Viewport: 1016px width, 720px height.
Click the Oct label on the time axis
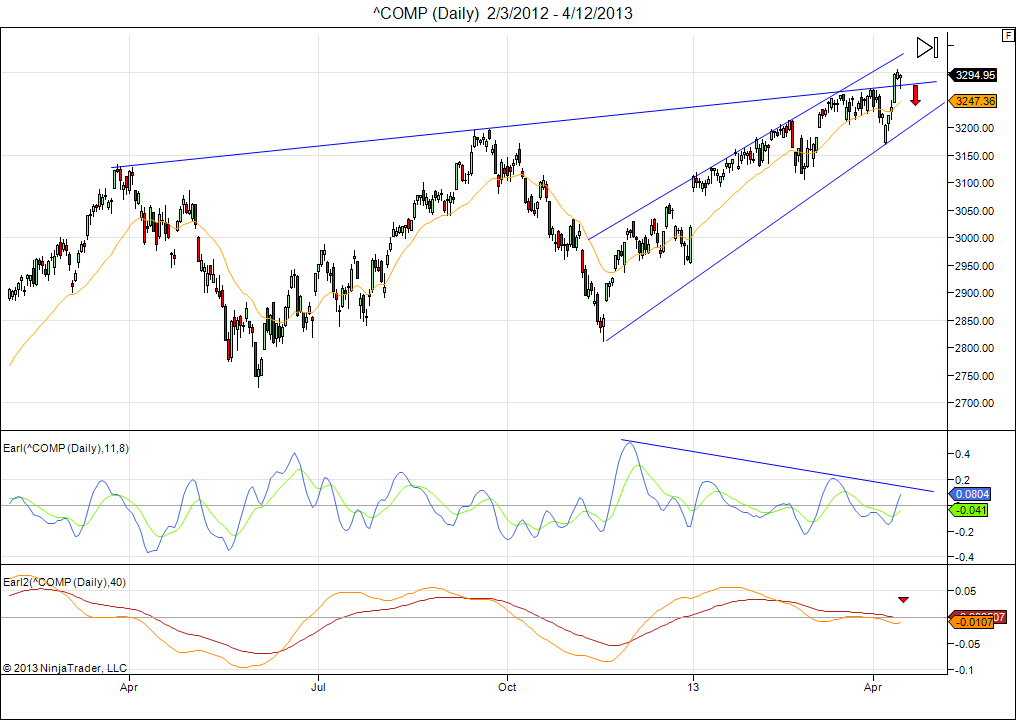pos(507,688)
